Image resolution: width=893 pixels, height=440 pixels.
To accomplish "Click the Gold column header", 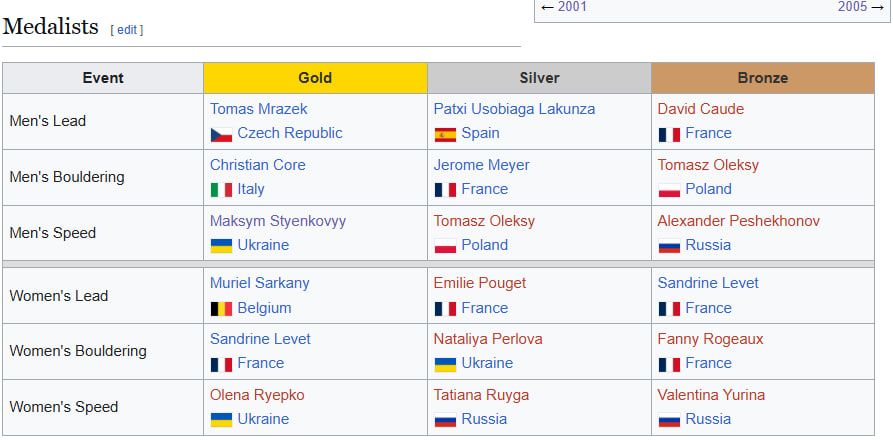I will [315, 78].
